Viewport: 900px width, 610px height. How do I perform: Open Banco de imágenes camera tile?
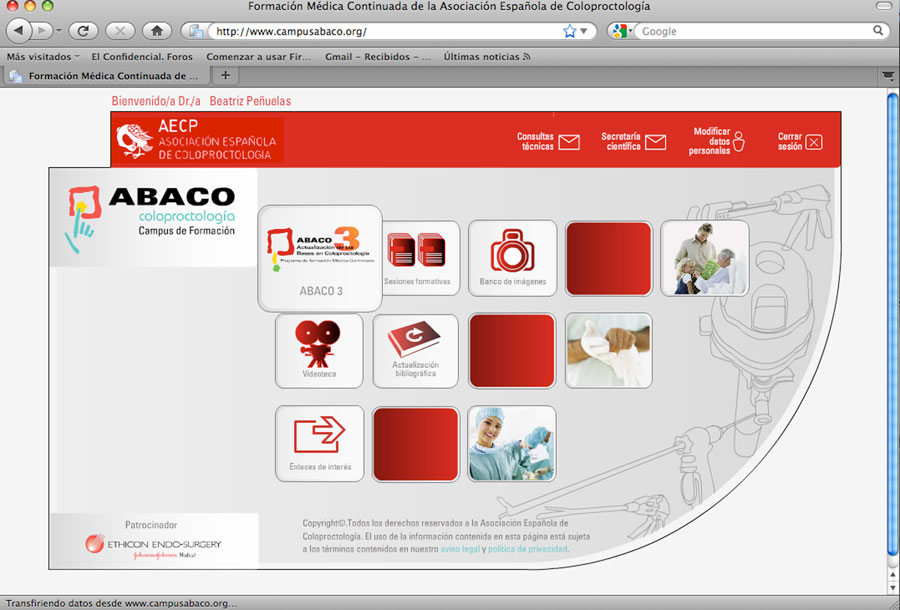tap(513, 258)
